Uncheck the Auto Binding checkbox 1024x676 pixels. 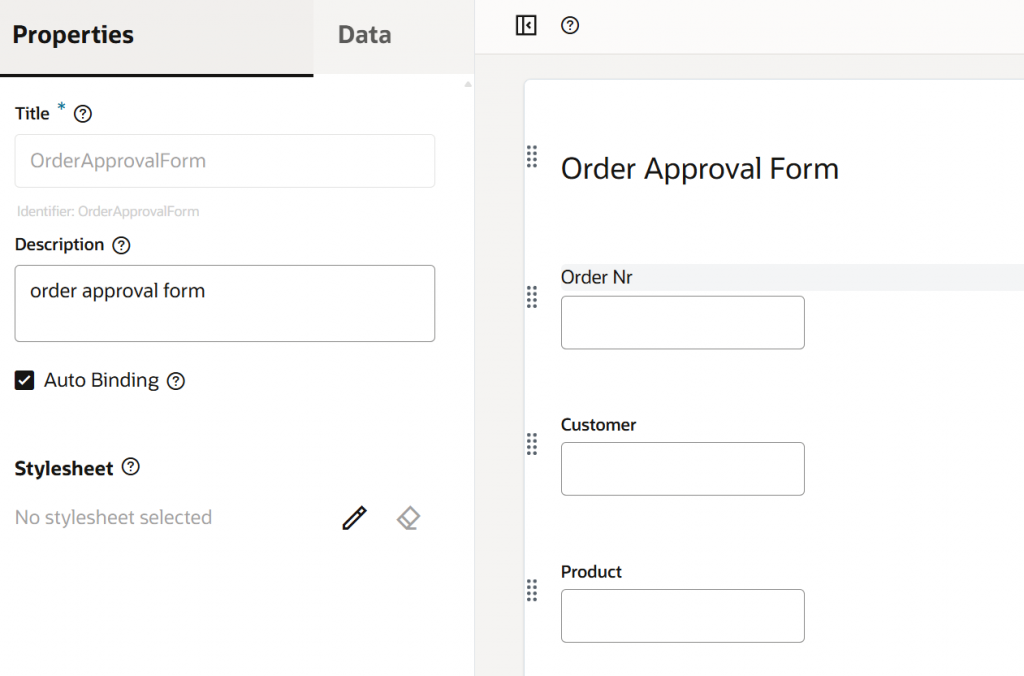25,381
